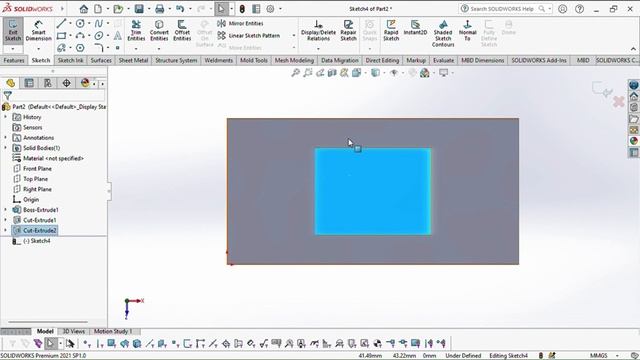Toggle Shaded Sketch Contours

click(x=443, y=33)
